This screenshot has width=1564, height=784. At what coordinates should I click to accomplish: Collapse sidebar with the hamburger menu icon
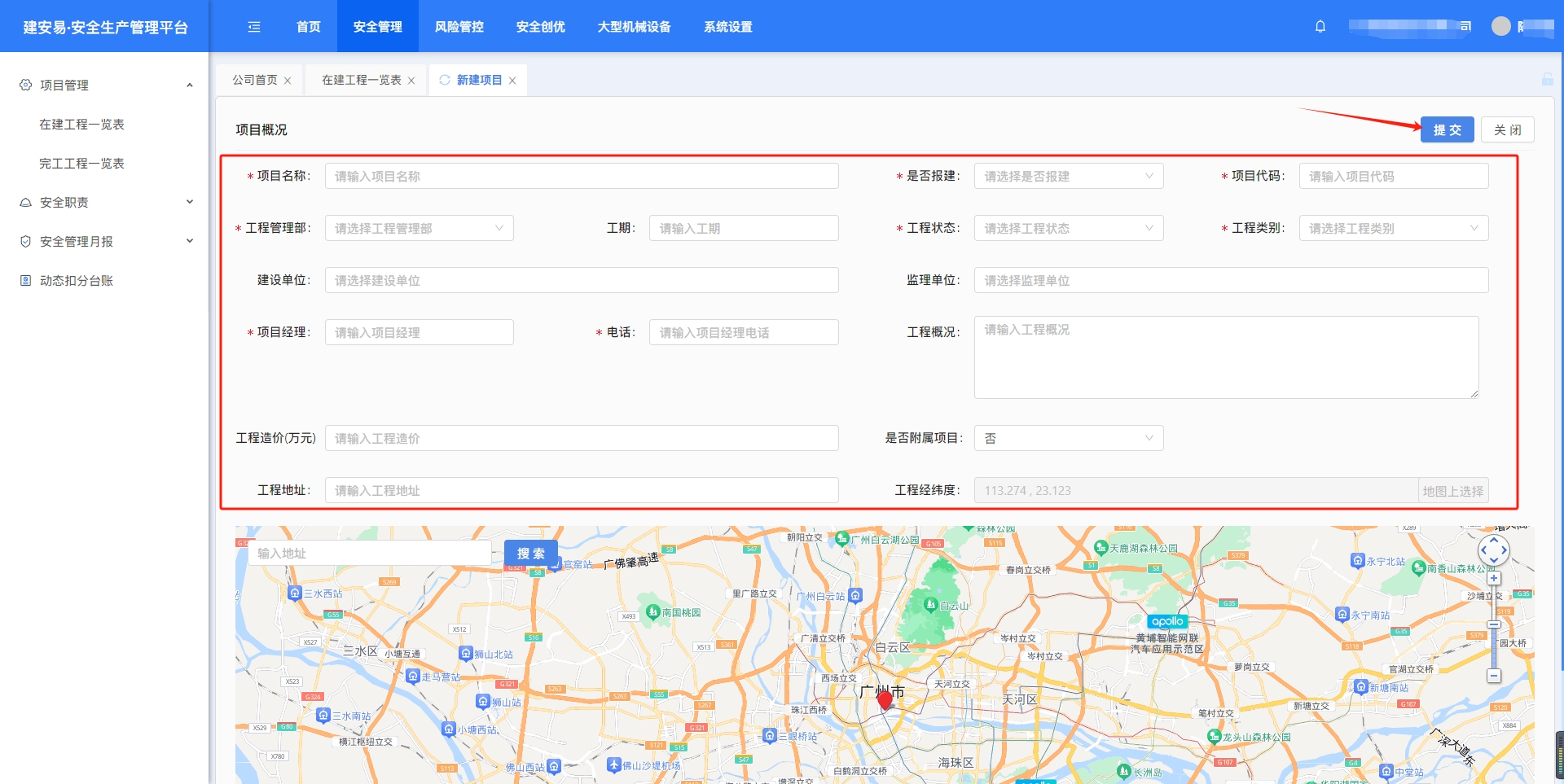coord(254,27)
